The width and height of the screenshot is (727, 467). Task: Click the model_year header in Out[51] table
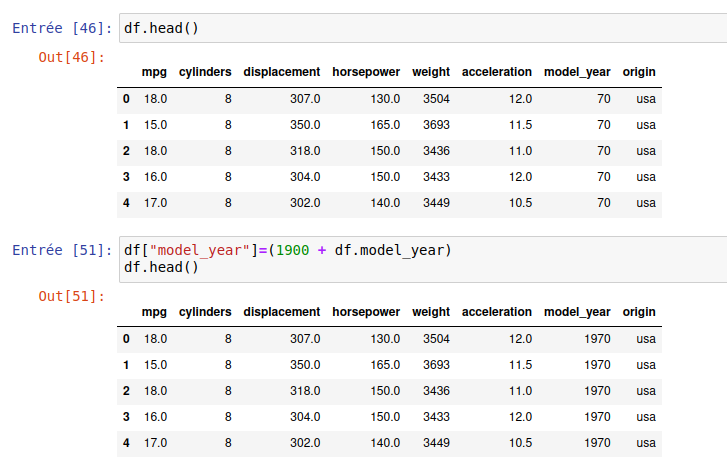pyautogui.click(x=577, y=312)
